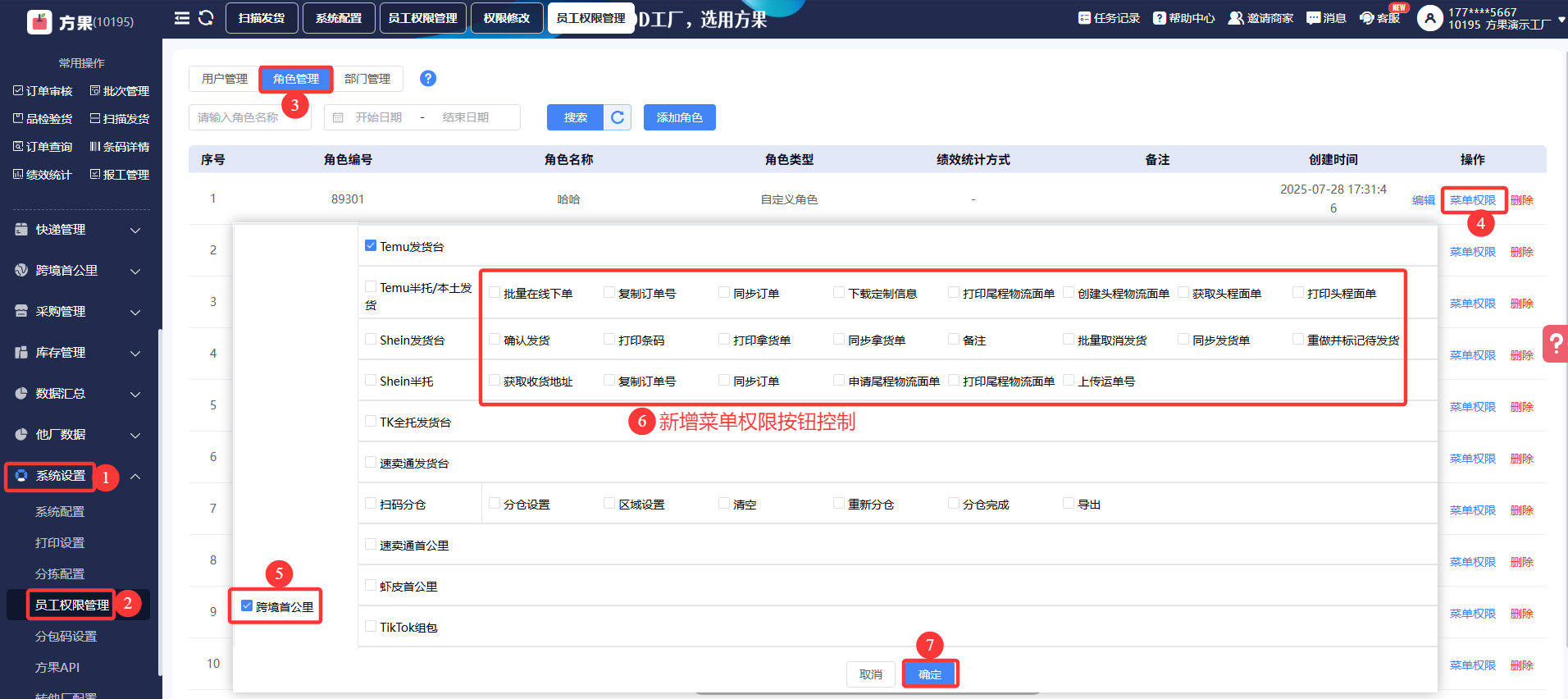Click the 开始日期 start date field

pyautogui.click(x=379, y=117)
